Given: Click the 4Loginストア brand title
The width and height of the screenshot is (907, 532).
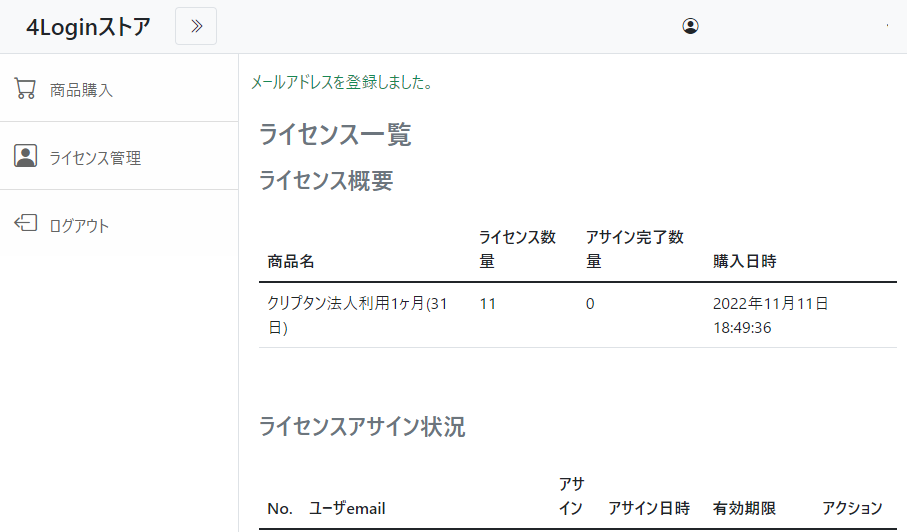Looking at the screenshot, I should pyautogui.click(x=89, y=27).
